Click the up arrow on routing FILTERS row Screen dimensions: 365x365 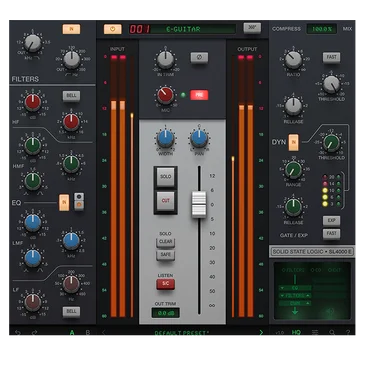click(308, 296)
